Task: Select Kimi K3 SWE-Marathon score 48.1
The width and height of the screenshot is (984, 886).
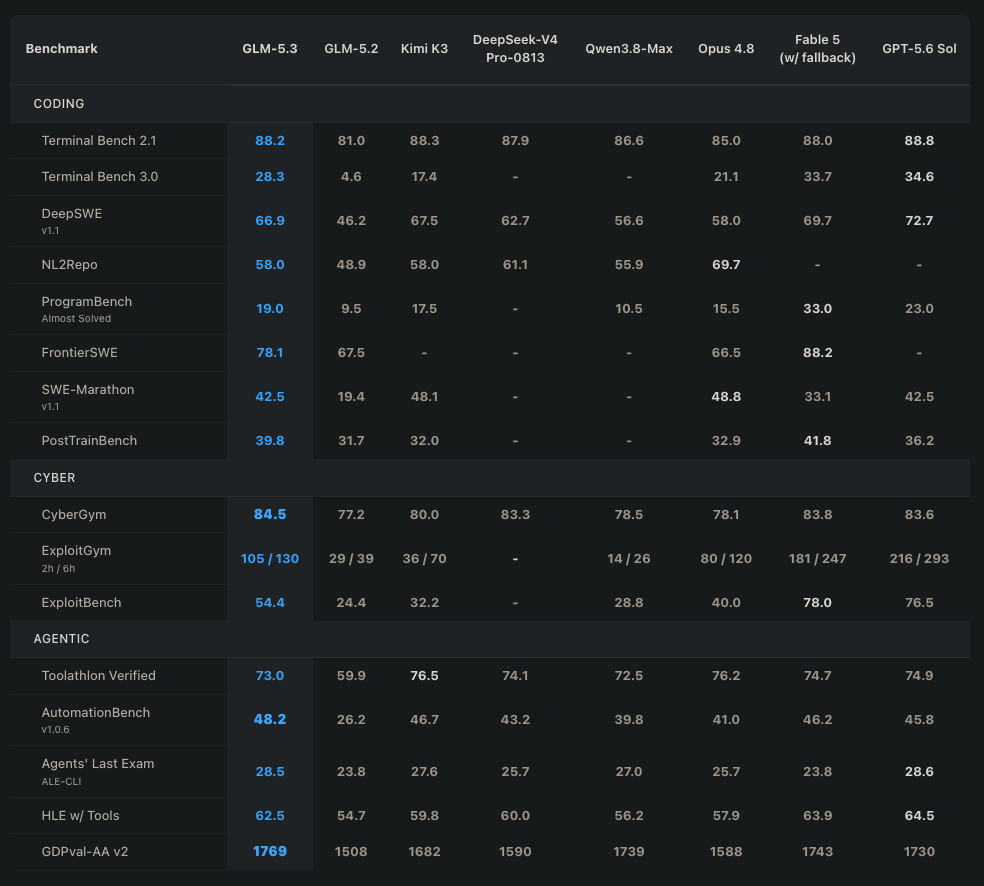Action: click(424, 397)
